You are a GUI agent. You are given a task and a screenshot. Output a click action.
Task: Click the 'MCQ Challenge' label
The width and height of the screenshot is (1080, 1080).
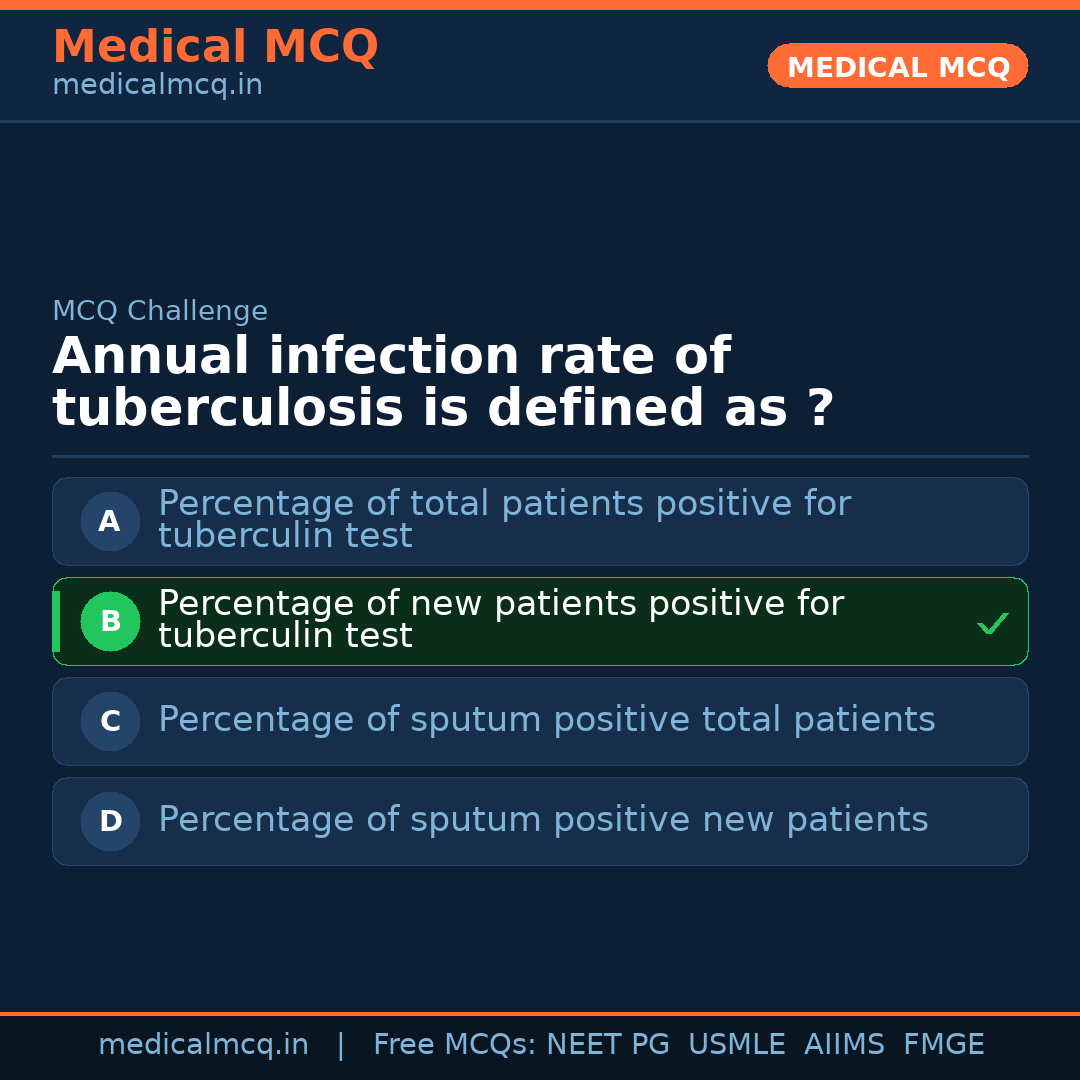coord(160,311)
